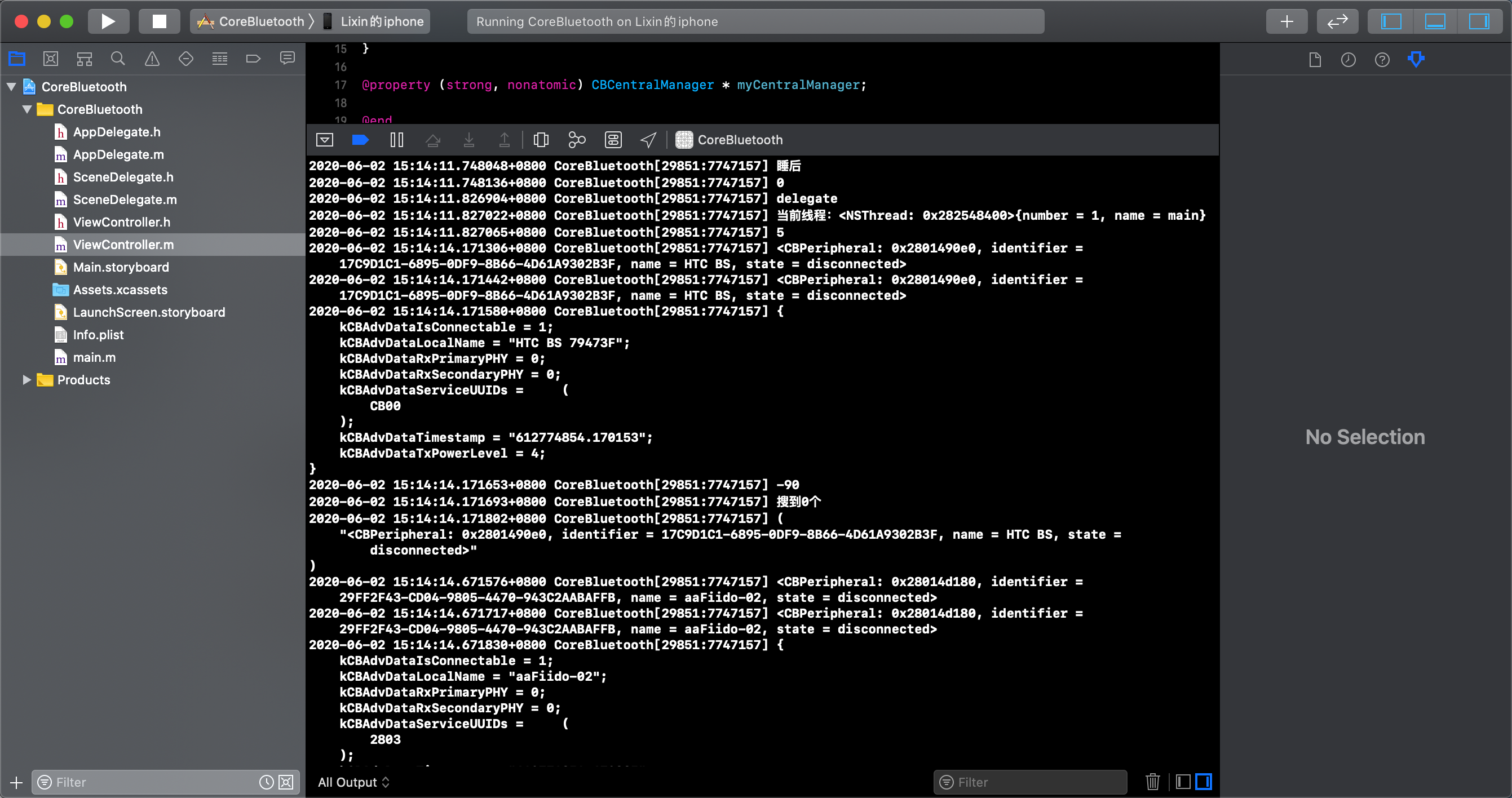Open the Find navigator magnifier icon
This screenshot has width=1512, height=798.
[x=118, y=59]
